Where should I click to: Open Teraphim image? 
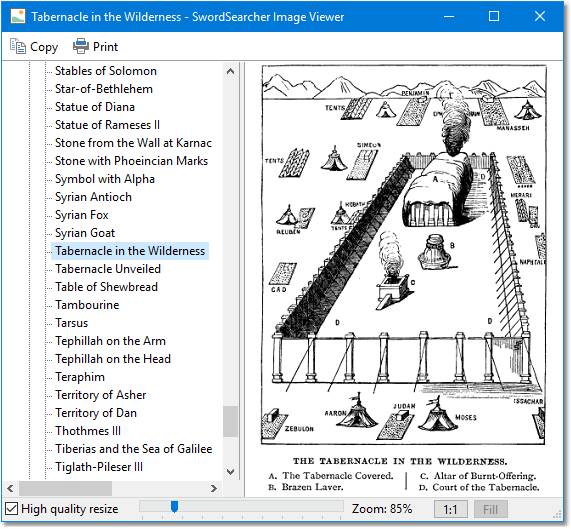click(80, 377)
